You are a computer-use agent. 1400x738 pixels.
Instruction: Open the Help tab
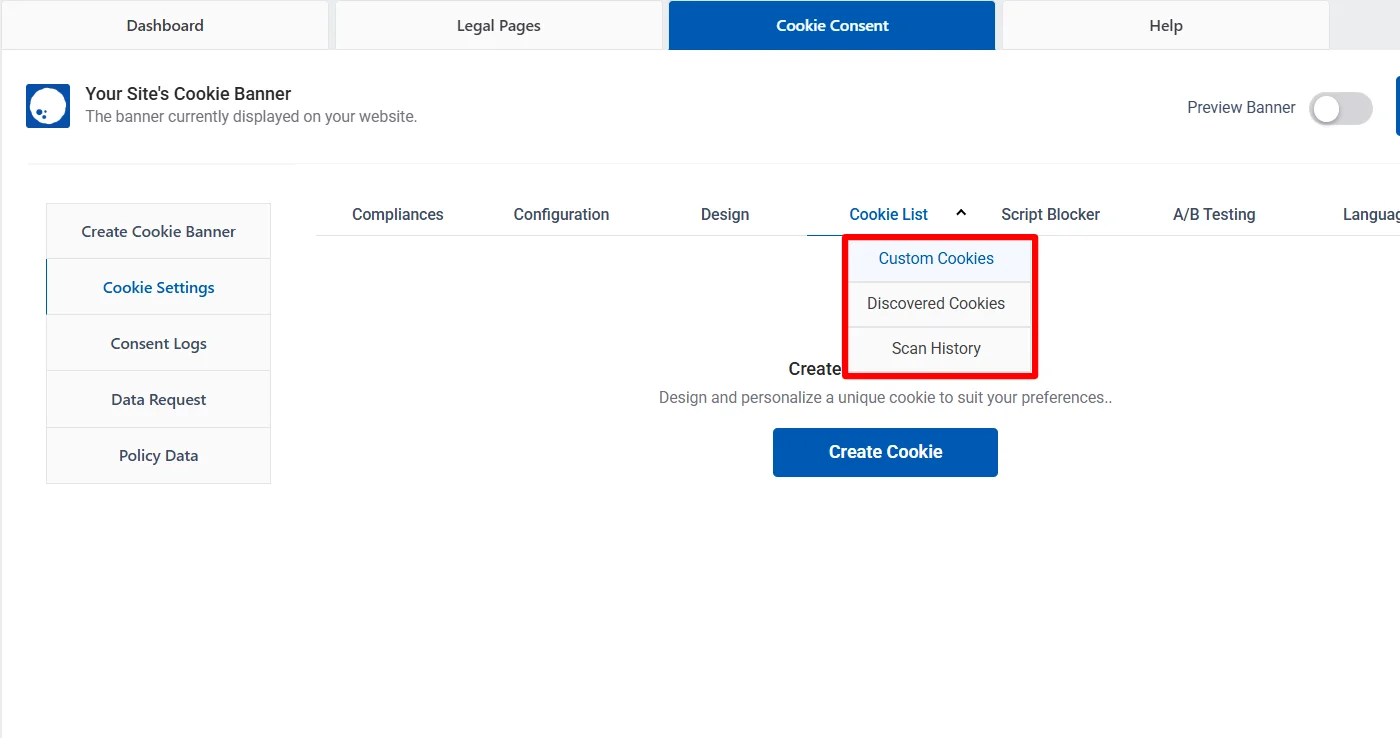(1166, 25)
